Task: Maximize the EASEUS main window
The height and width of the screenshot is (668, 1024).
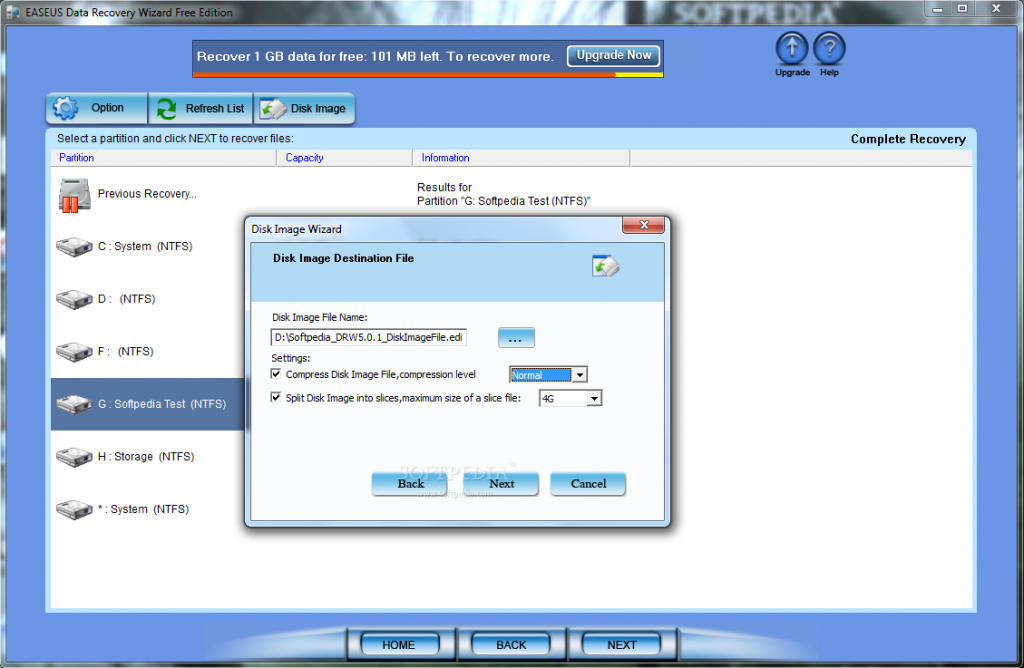Action: [x=962, y=9]
